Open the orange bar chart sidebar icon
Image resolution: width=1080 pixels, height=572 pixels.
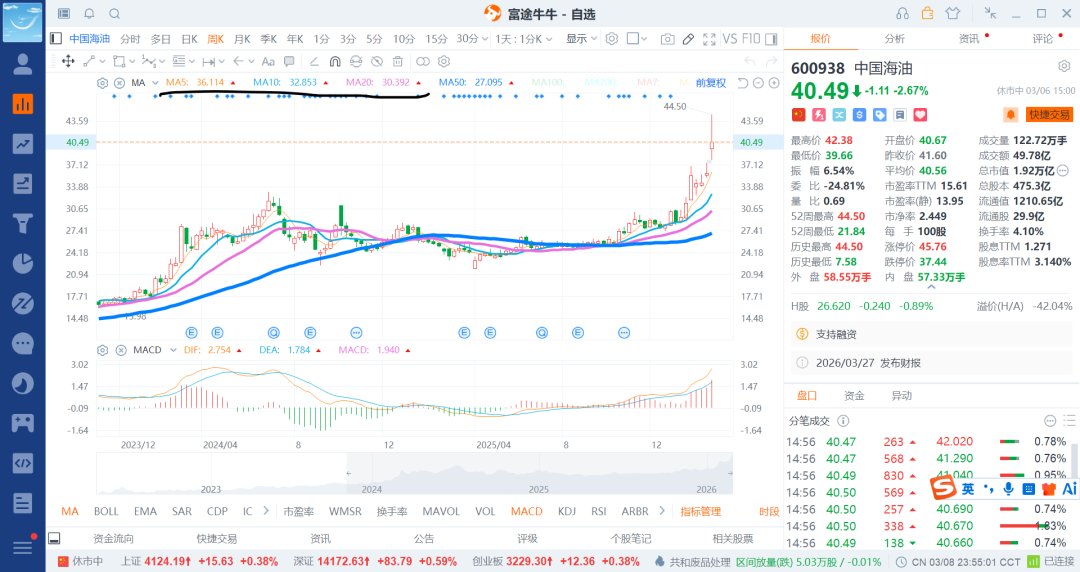(x=23, y=104)
